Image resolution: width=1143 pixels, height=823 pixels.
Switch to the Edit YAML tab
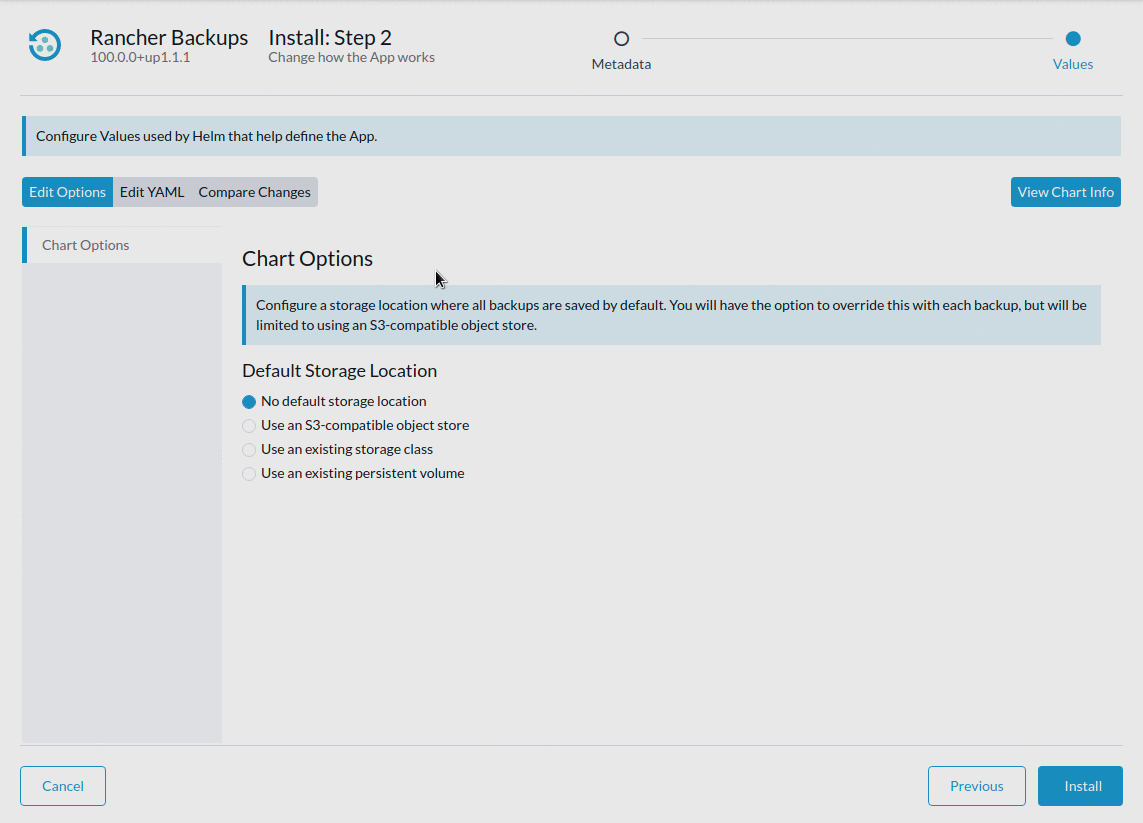[152, 191]
